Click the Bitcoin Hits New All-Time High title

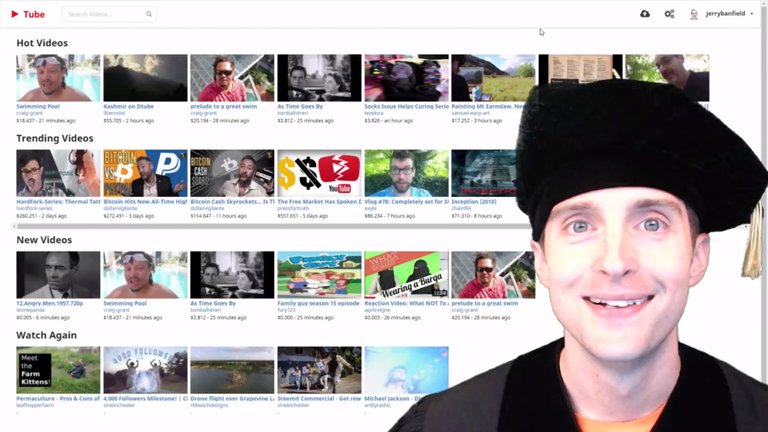145,202
